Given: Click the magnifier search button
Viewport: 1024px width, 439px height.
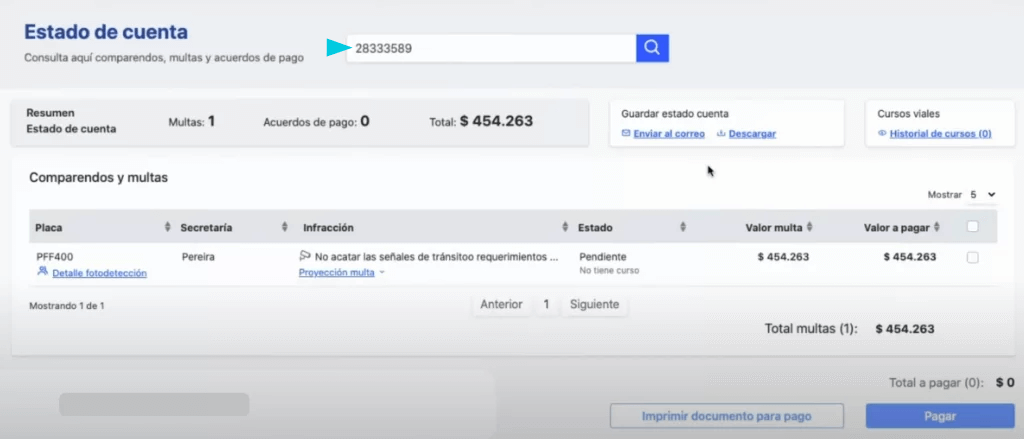Looking at the screenshot, I should click(652, 48).
